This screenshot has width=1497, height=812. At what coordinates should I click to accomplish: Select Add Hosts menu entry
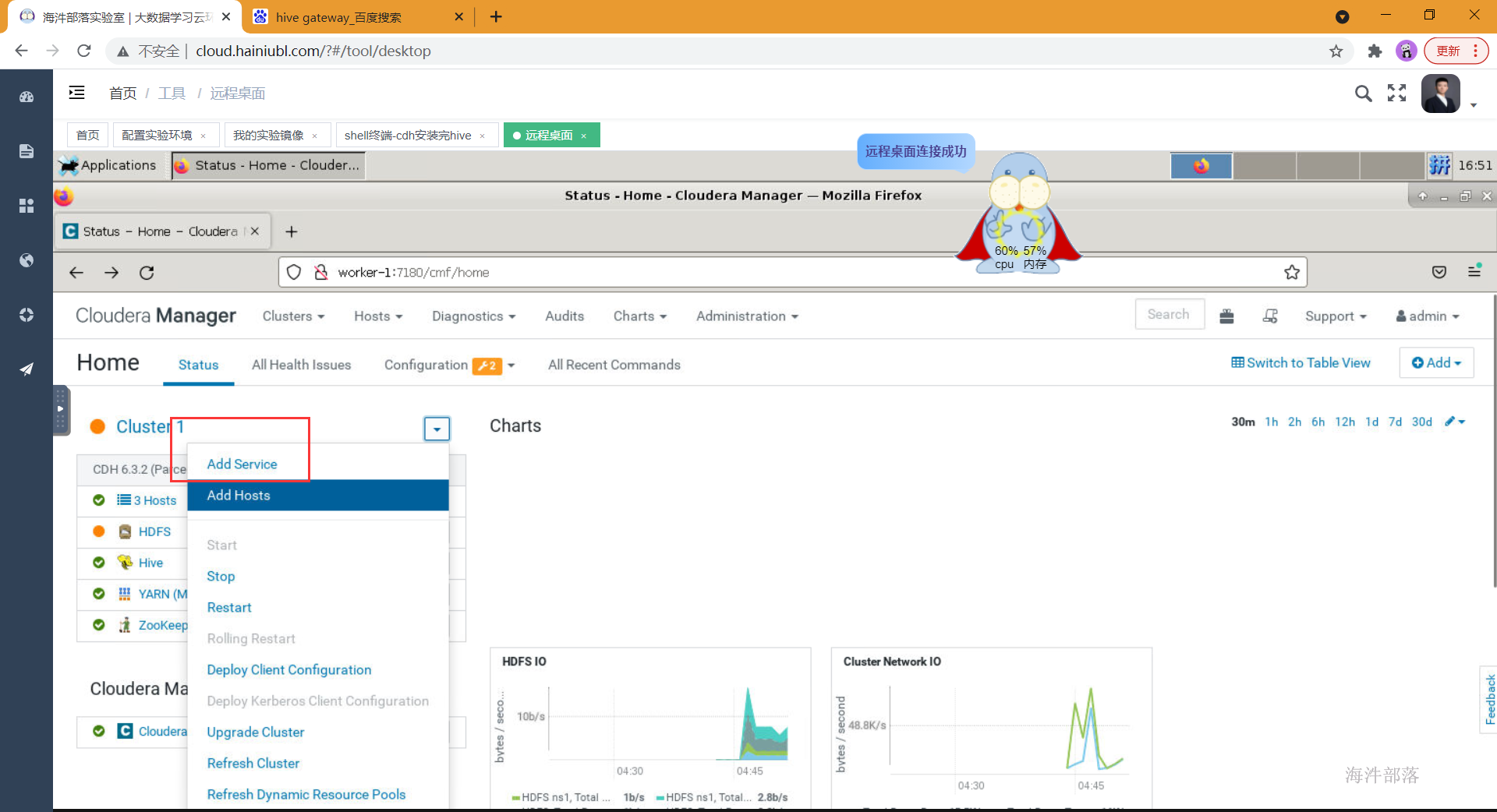[318, 495]
